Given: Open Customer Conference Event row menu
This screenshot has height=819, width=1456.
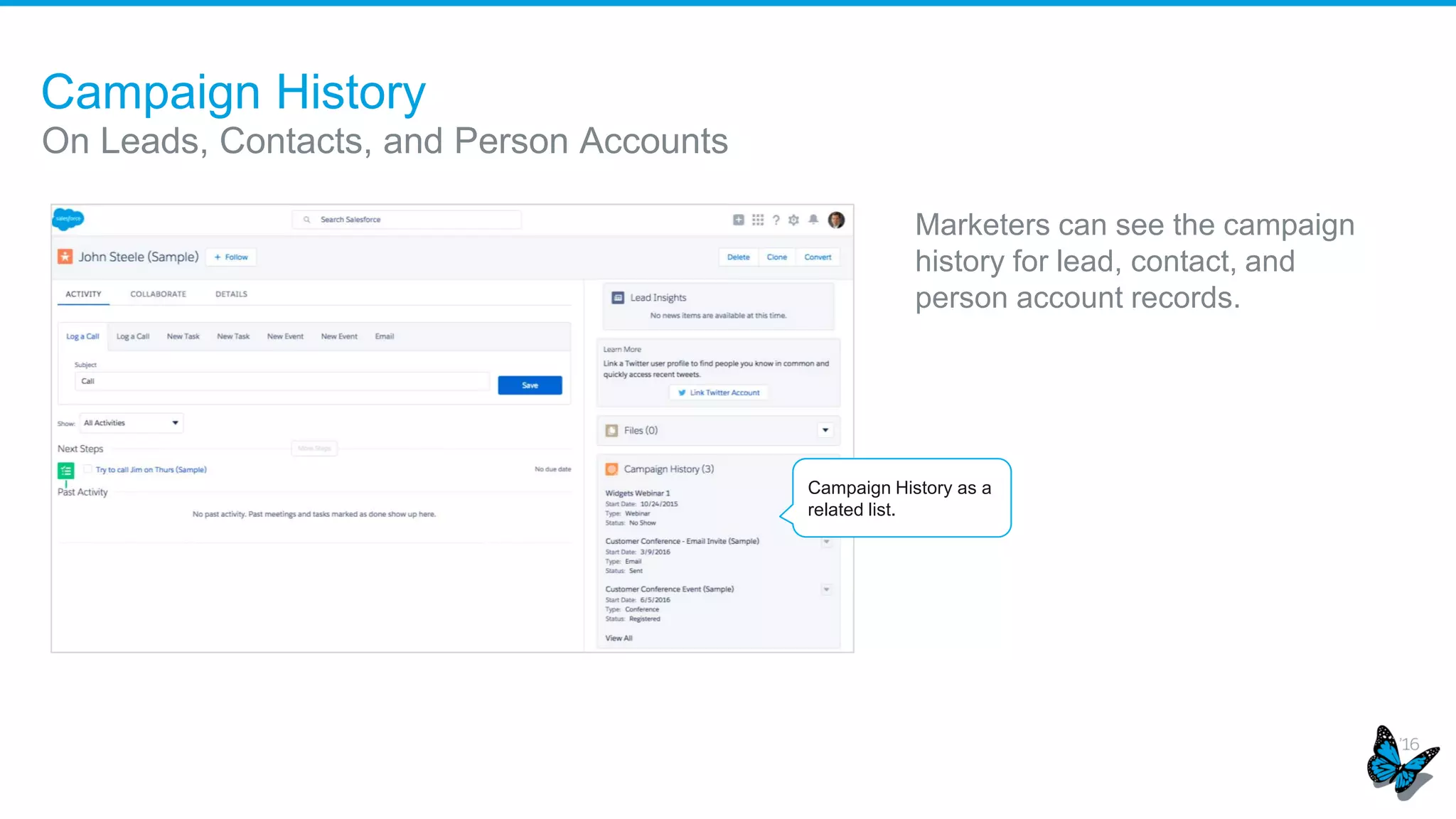Looking at the screenshot, I should tap(826, 589).
